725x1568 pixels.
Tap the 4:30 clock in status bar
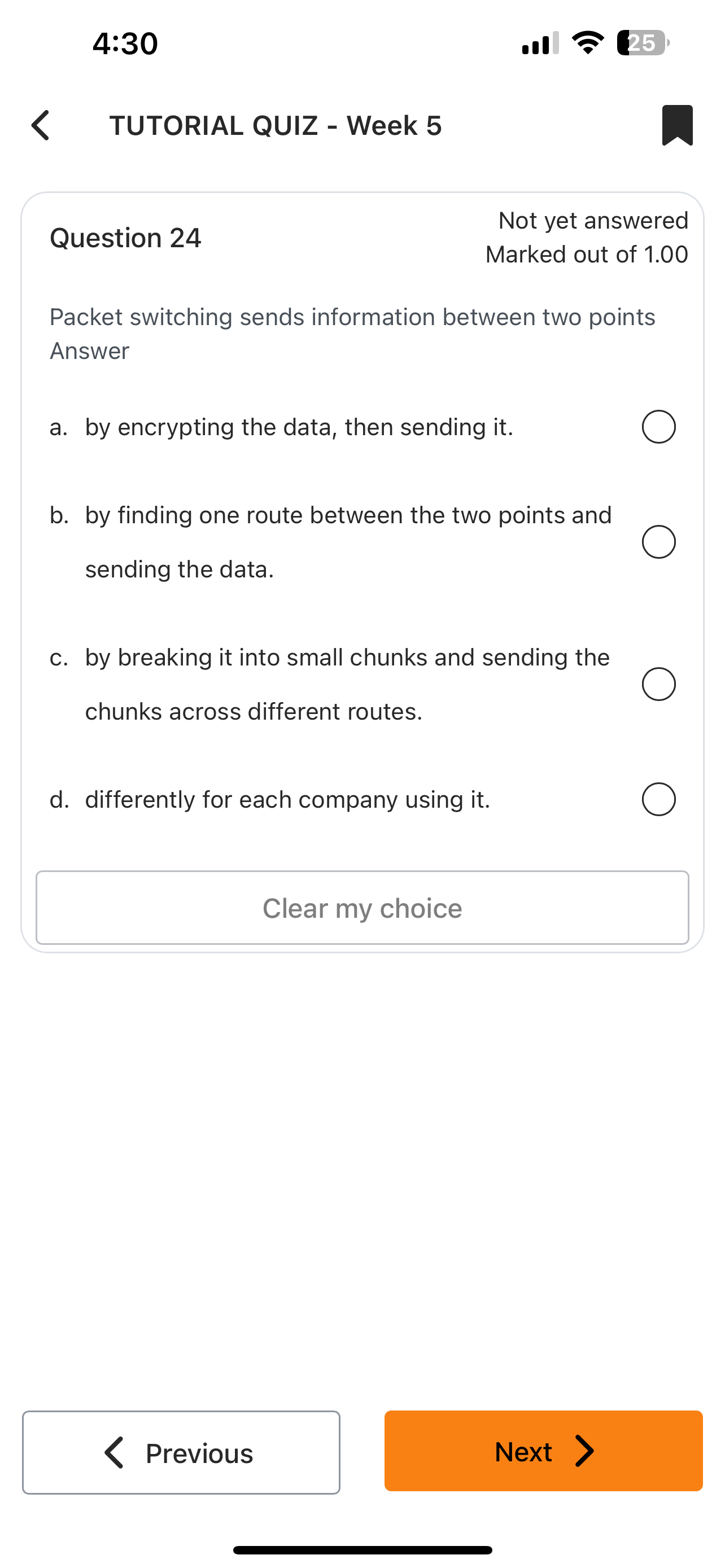[125, 44]
